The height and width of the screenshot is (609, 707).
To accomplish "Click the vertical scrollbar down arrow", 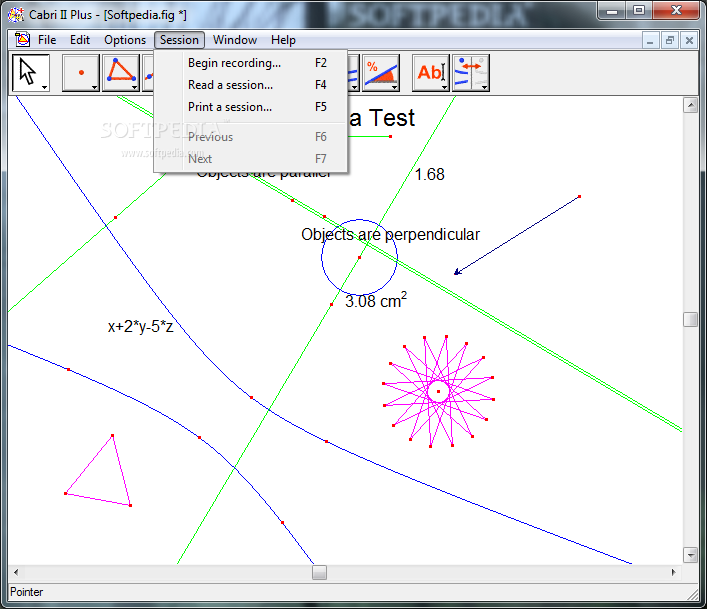I will 690,555.
